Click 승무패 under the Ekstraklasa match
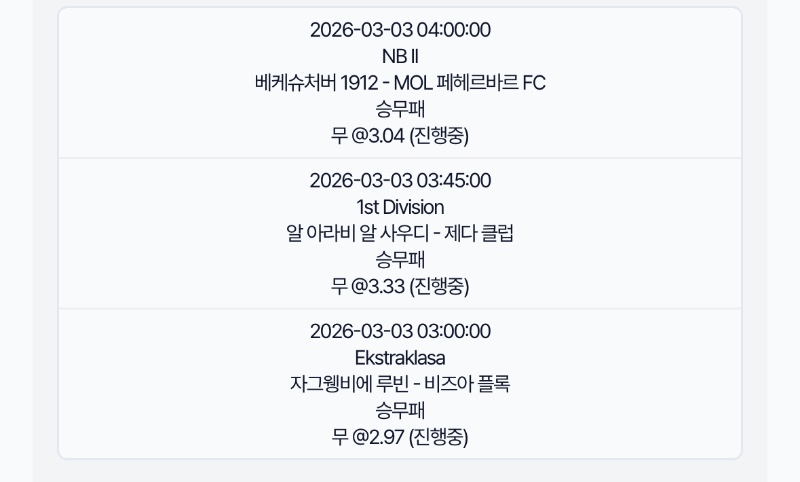This screenshot has width=800, height=482. [400, 411]
